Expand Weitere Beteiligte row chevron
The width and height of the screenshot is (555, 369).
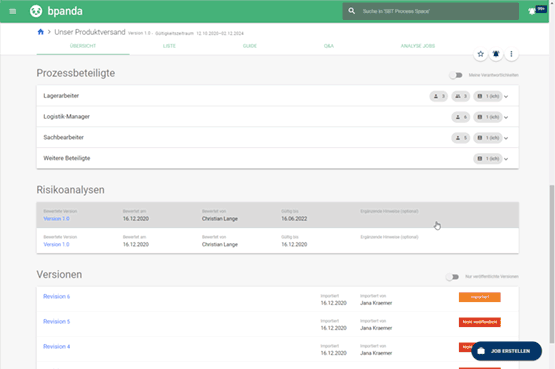click(x=506, y=159)
